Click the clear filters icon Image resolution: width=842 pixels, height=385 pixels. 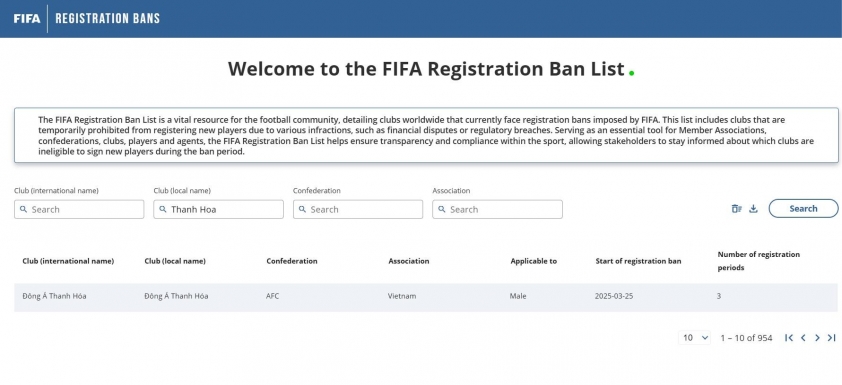point(736,209)
